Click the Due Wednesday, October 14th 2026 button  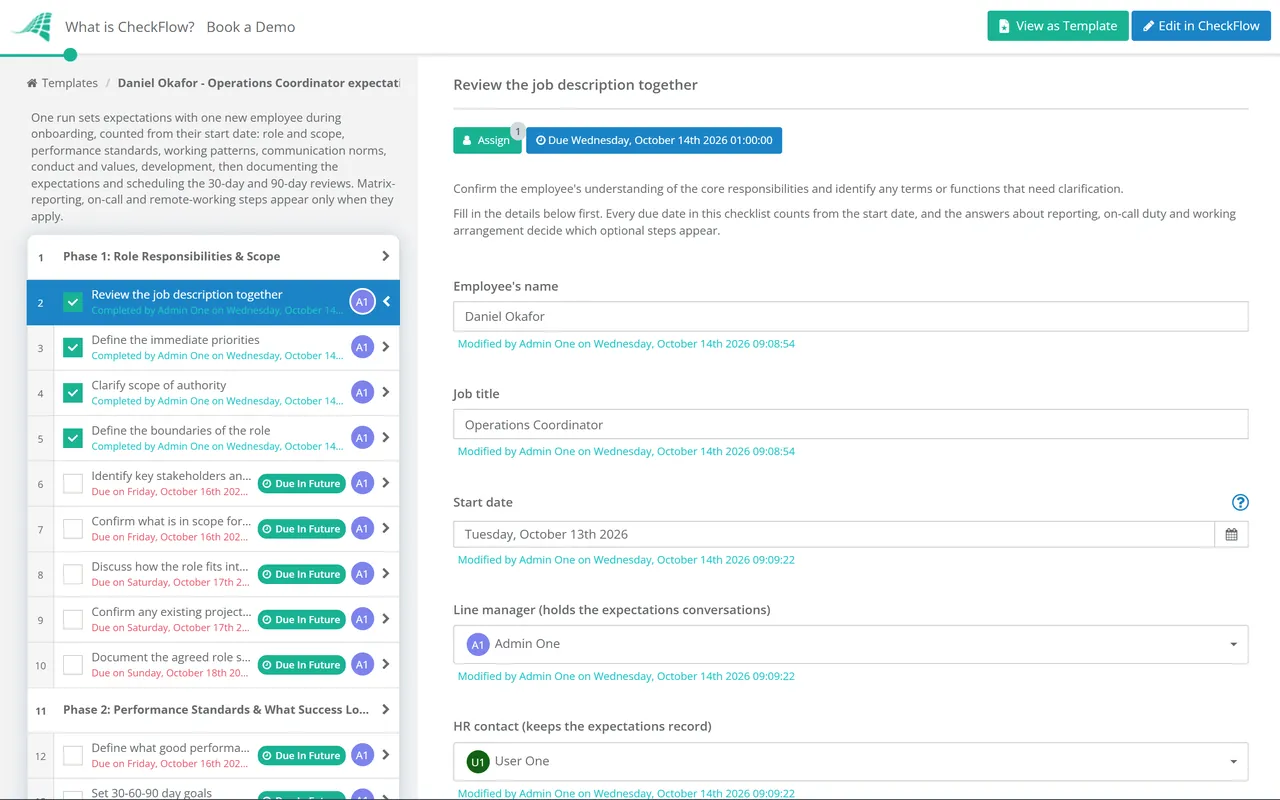pos(654,140)
